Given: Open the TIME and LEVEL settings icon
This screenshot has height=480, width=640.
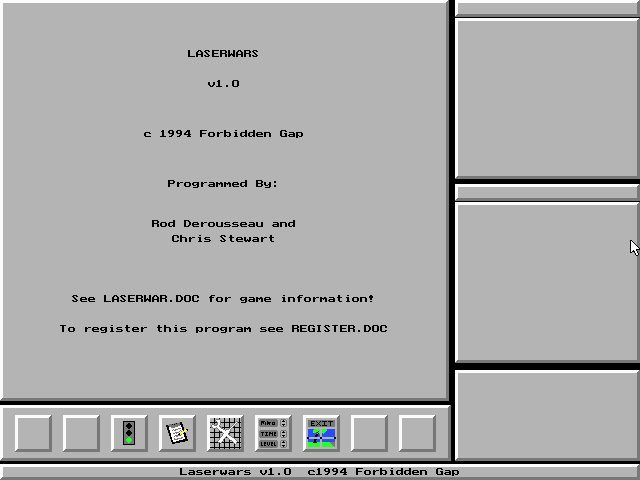Looking at the screenshot, I should click(273, 433).
